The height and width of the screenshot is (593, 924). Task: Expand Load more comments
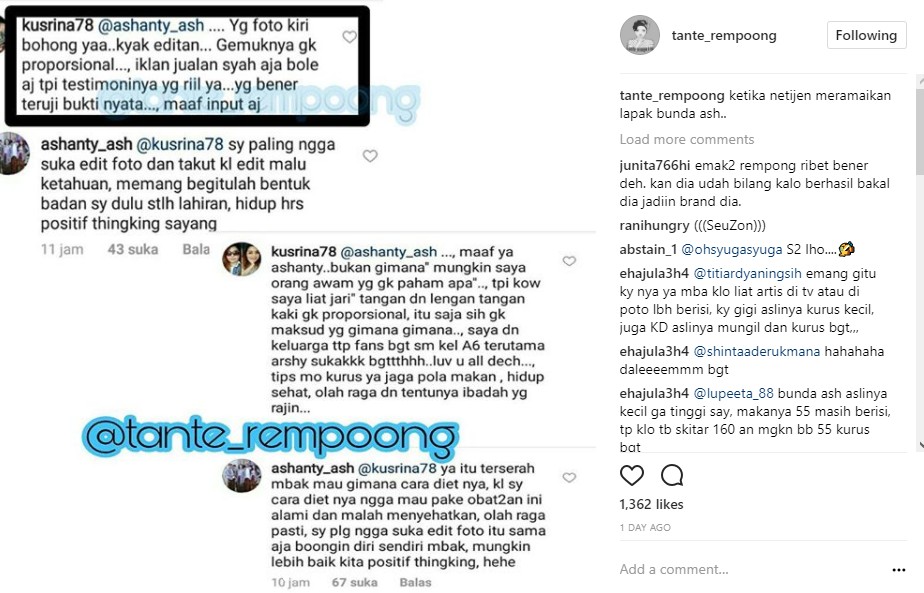(x=687, y=140)
